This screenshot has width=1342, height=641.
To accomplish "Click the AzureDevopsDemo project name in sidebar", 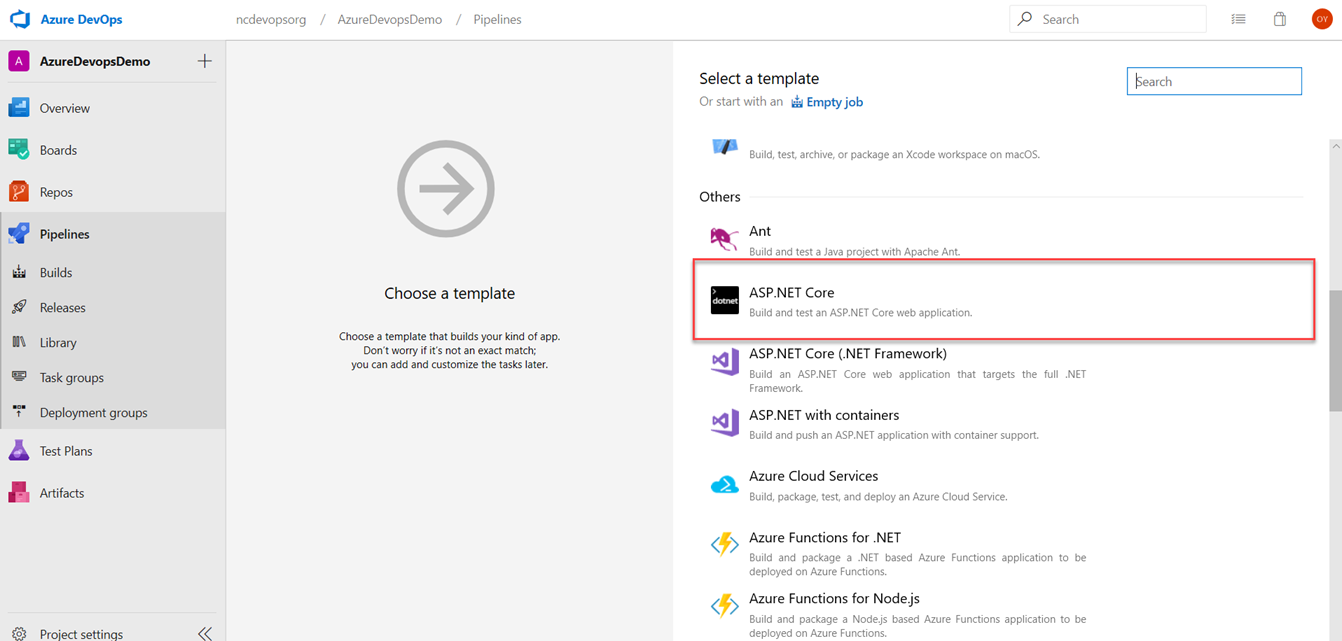I will 95,61.
